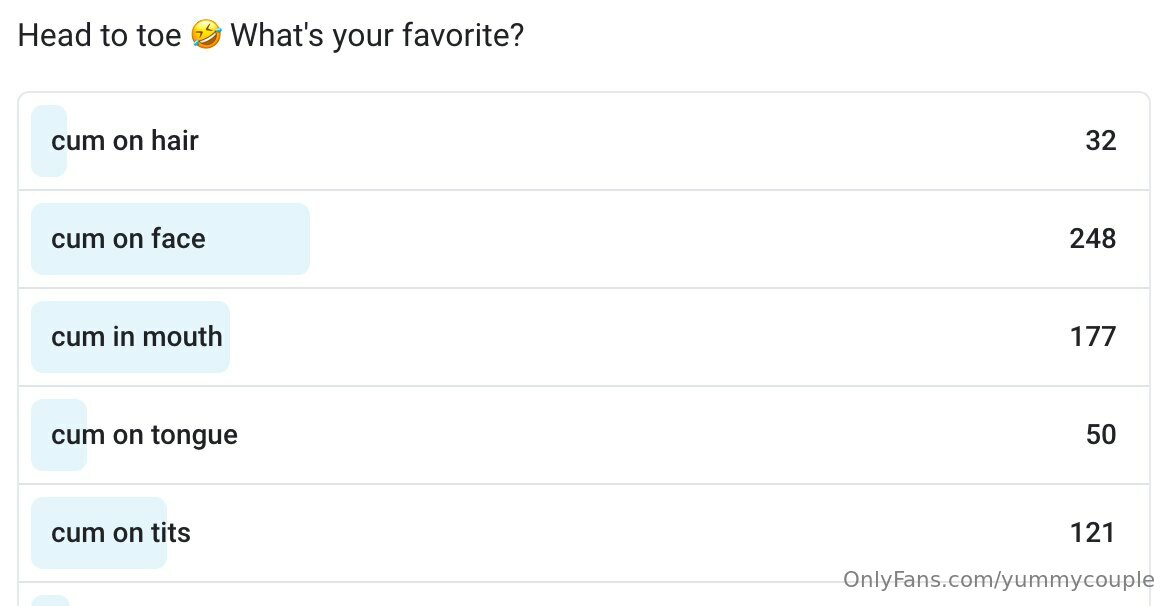
Task: Select the 'cum on hair' poll option
Action: click(x=584, y=141)
